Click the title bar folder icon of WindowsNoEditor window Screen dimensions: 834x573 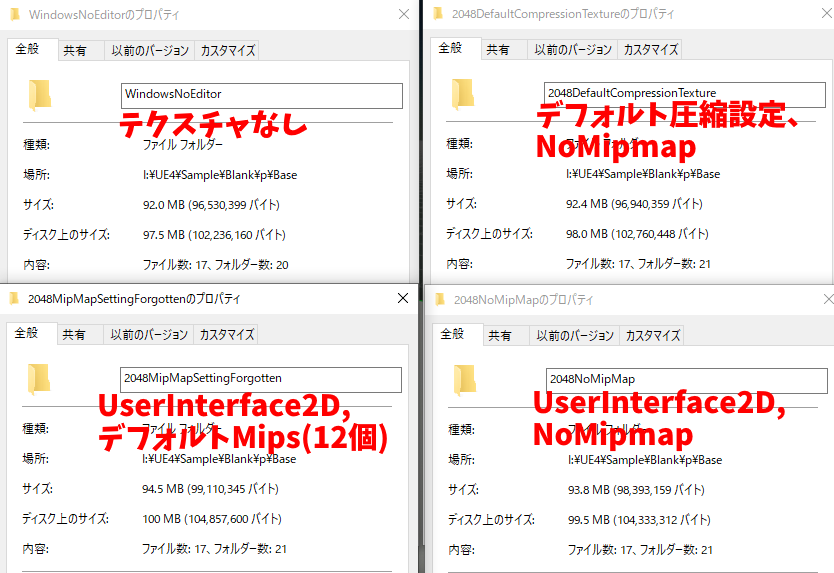click(15, 14)
